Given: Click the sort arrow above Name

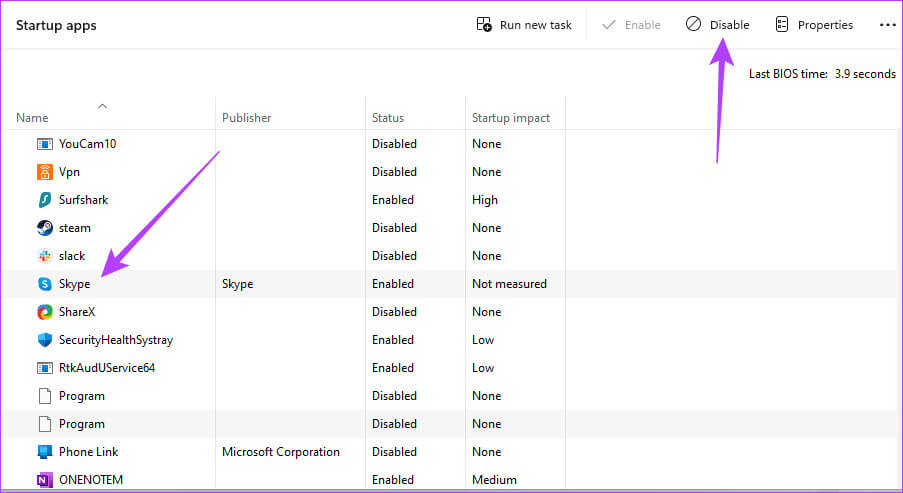Looking at the screenshot, I should click(x=103, y=106).
